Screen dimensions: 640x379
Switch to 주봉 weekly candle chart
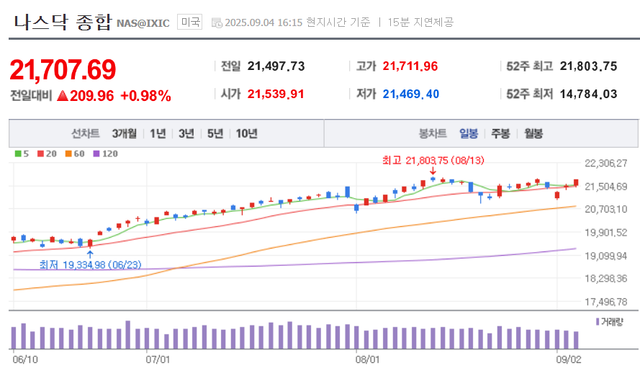500,133
